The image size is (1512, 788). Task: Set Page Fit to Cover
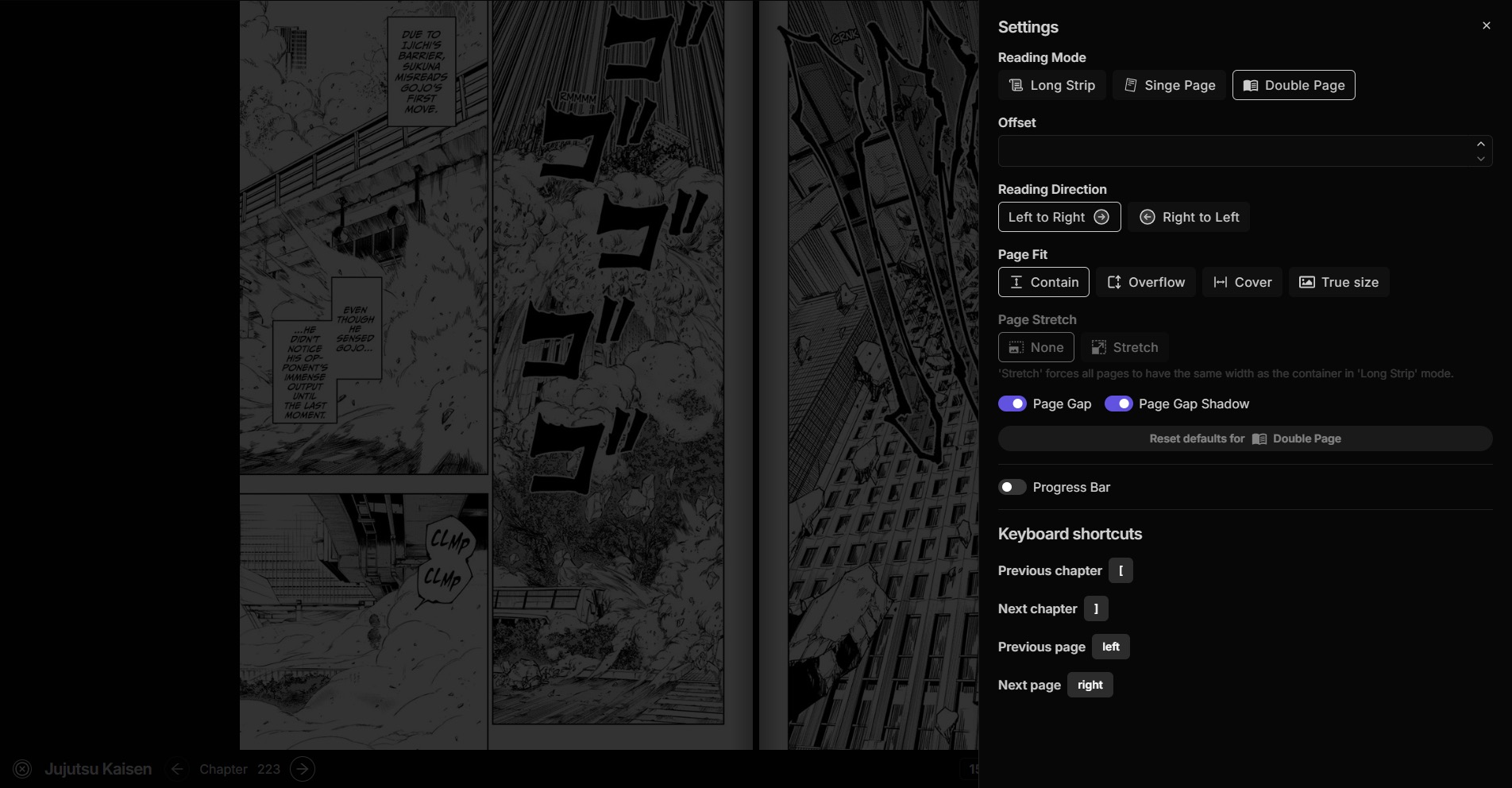1242,282
